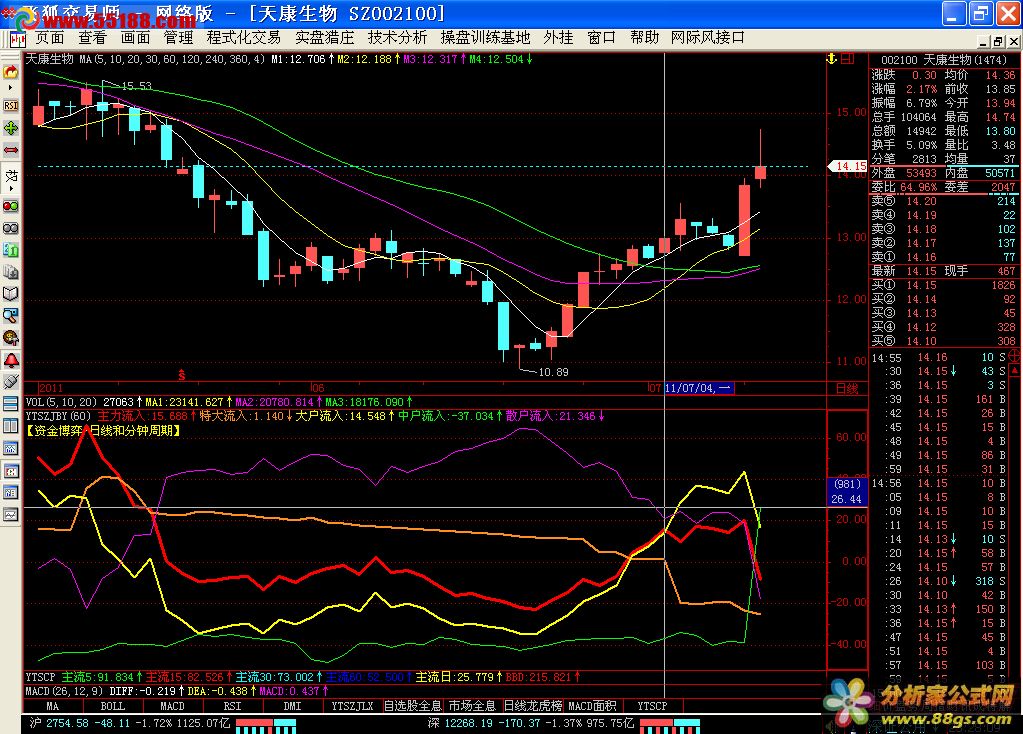
Task: Click the red alarm bell icon
Action: 10,360
